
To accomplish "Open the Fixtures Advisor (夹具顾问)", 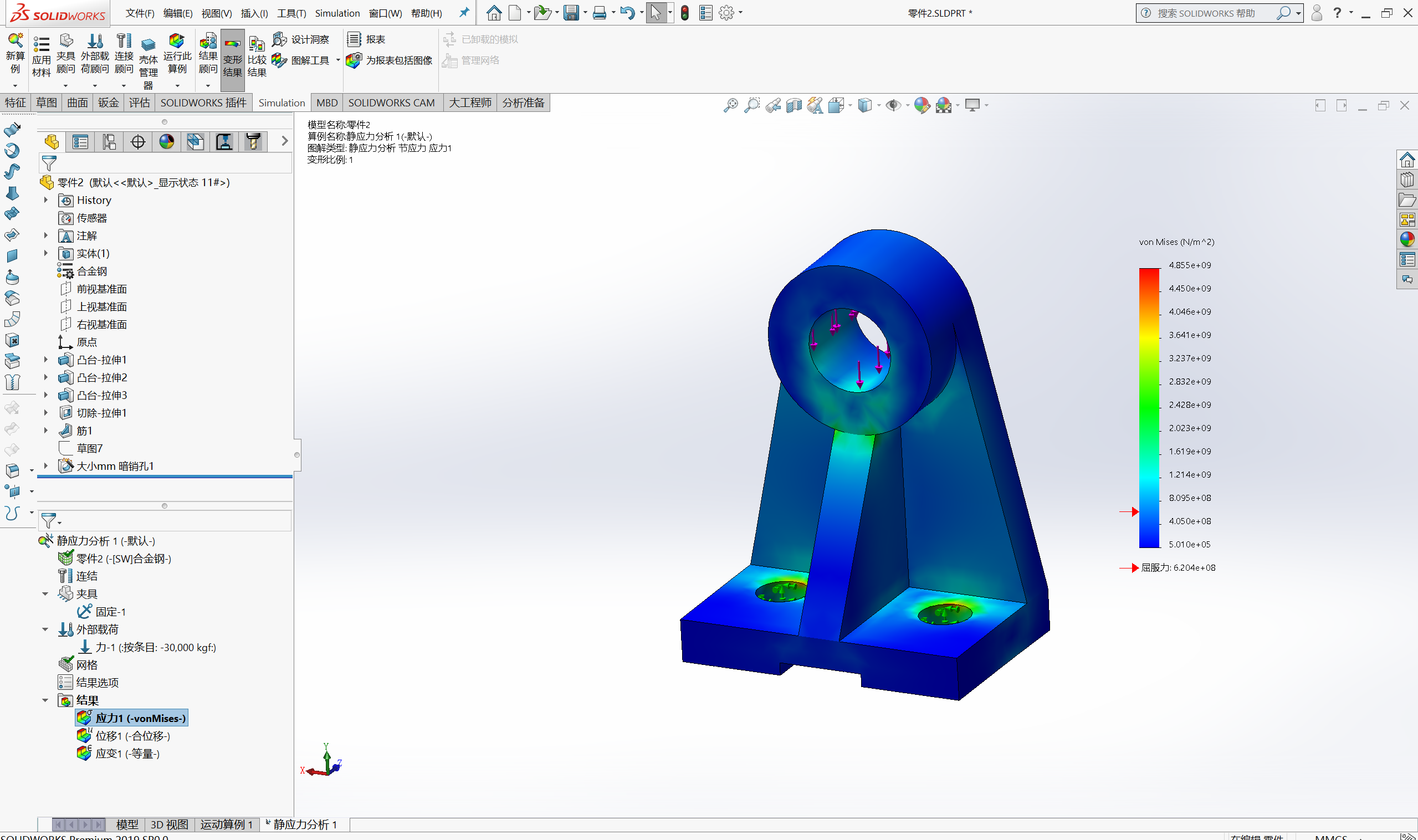I will [x=66, y=54].
